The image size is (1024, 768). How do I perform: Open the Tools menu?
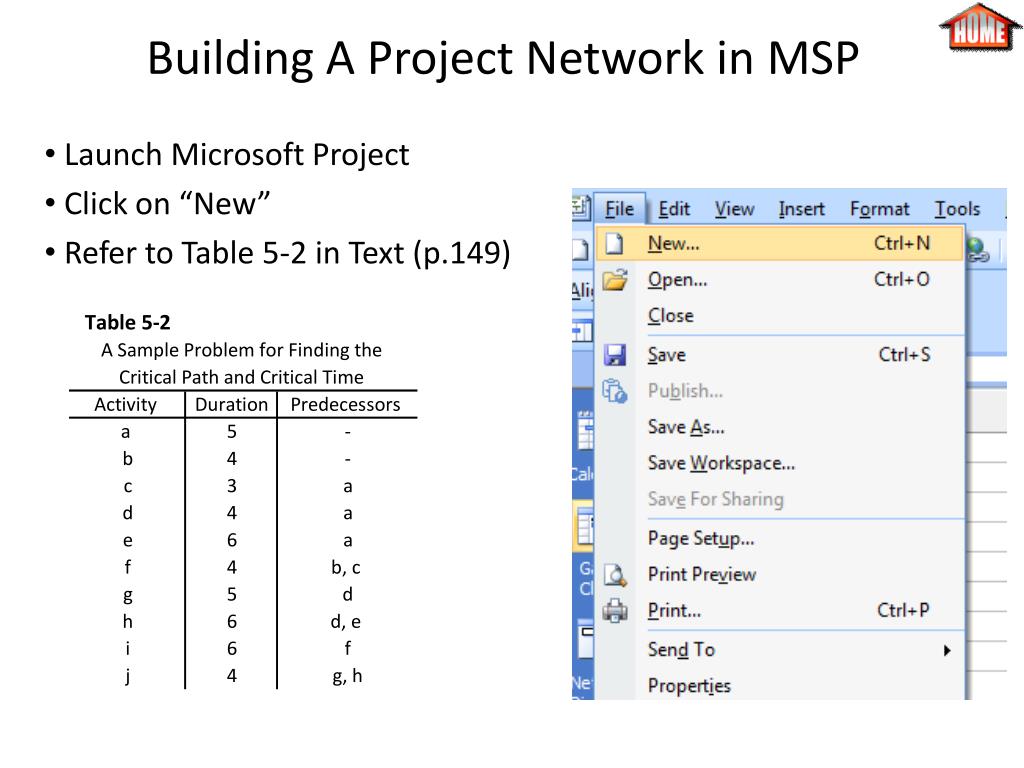pyautogui.click(x=957, y=209)
